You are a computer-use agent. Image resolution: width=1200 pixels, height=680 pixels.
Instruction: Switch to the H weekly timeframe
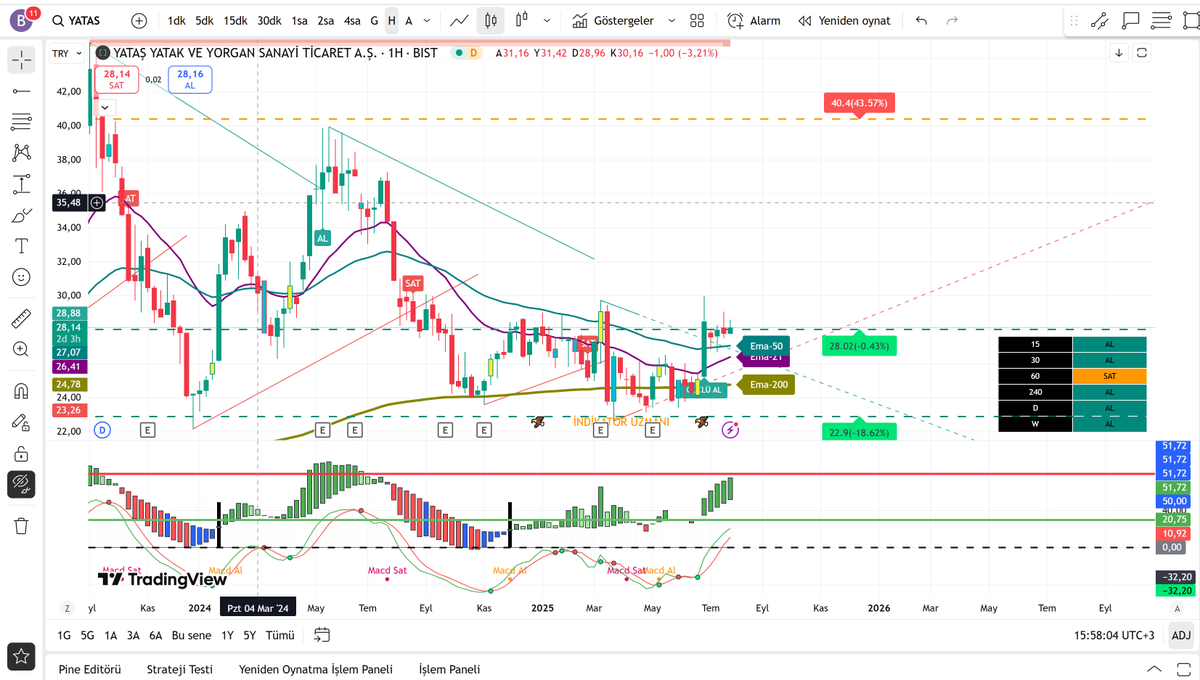tap(392, 20)
